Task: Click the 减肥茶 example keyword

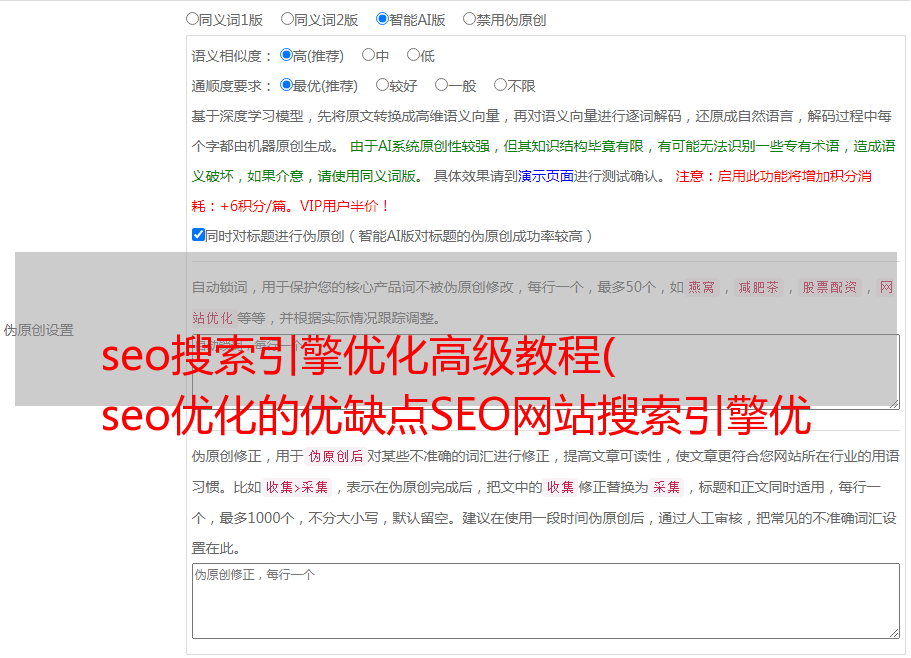Action: point(758,287)
